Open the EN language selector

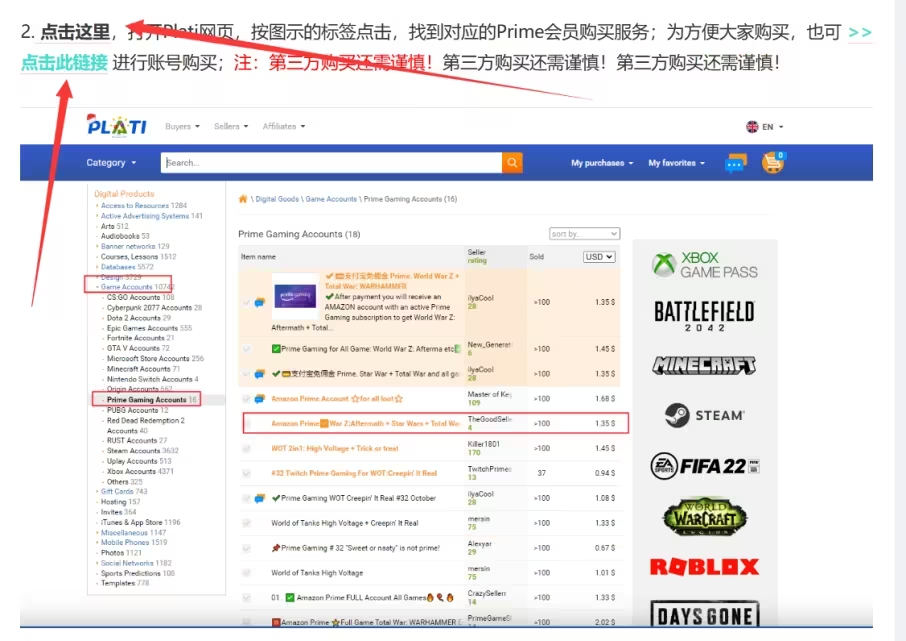tap(765, 127)
